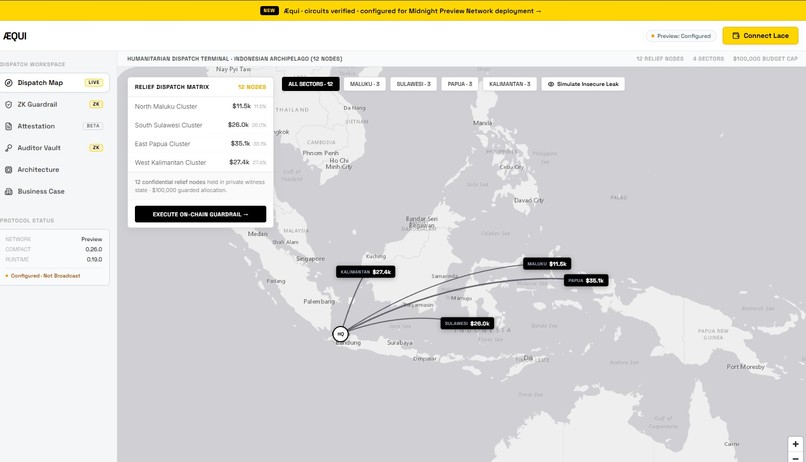Image resolution: width=806 pixels, height=462 pixels.
Task: Select South Sulawesi Cluster row
Action: pyautogui.click(x=200, y=125)
